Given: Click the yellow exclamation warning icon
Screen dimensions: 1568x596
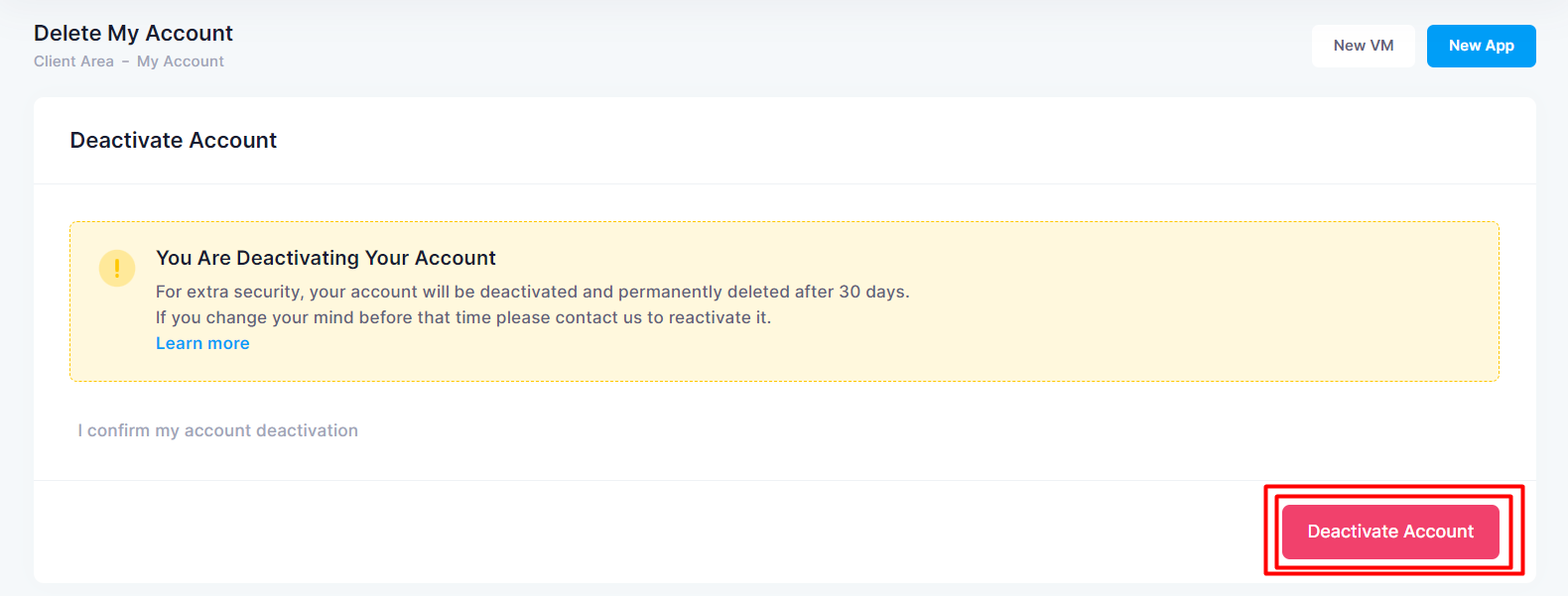Looking at the screenshot, I should point(117,268).
